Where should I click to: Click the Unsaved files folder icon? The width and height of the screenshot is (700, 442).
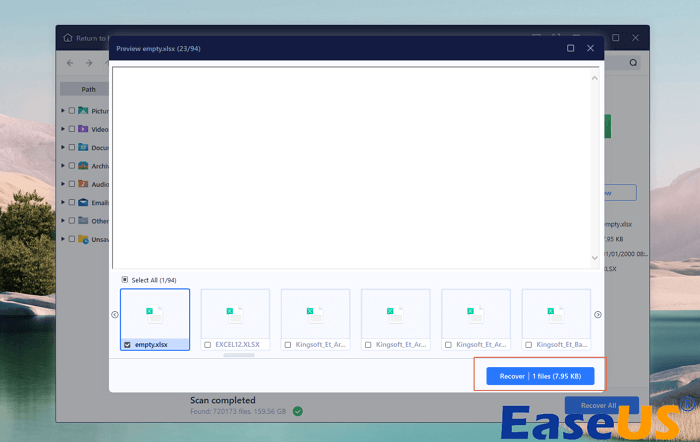click(83, 239)
